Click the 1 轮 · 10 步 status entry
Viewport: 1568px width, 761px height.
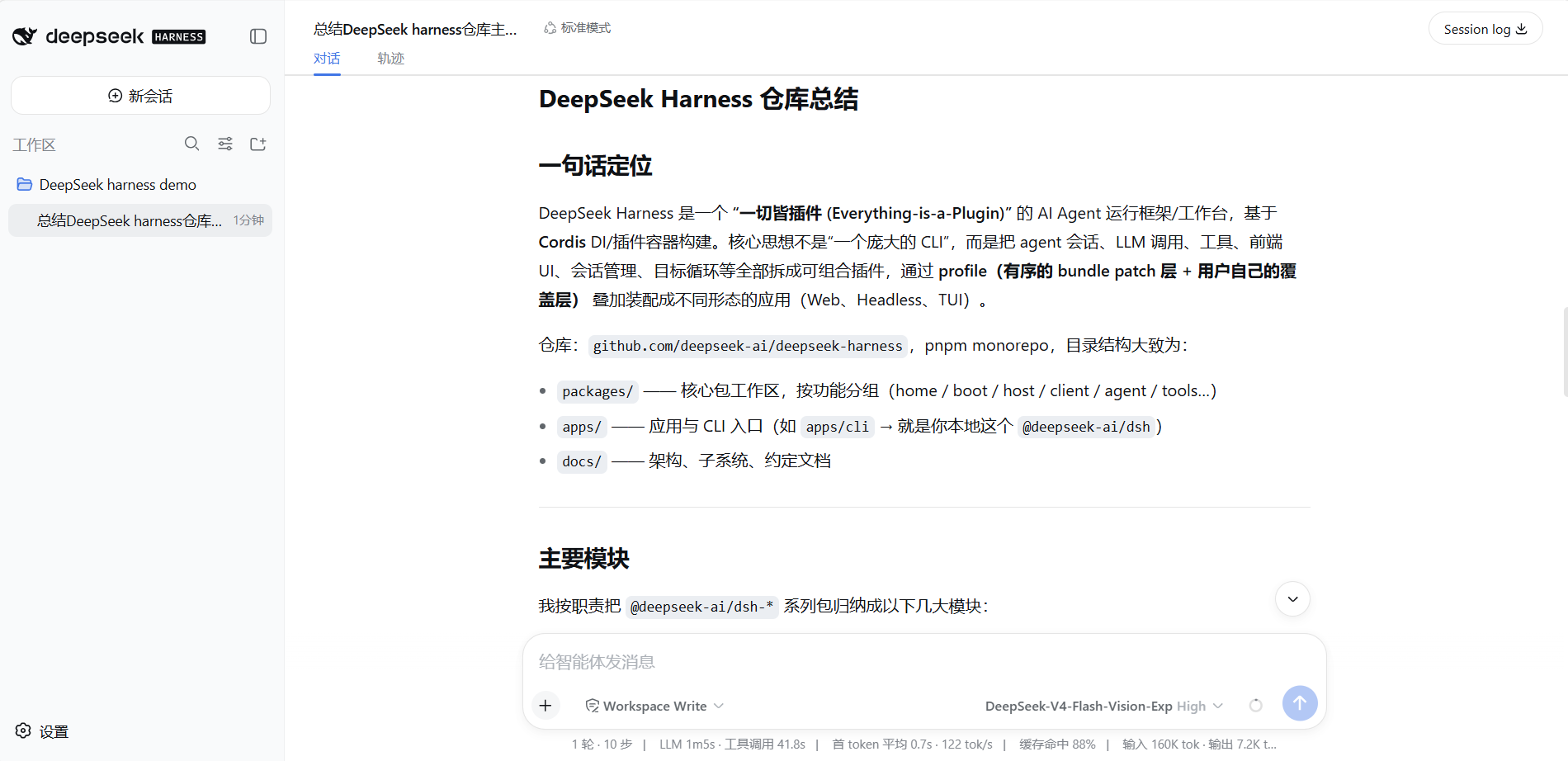[x=602, y=744]
